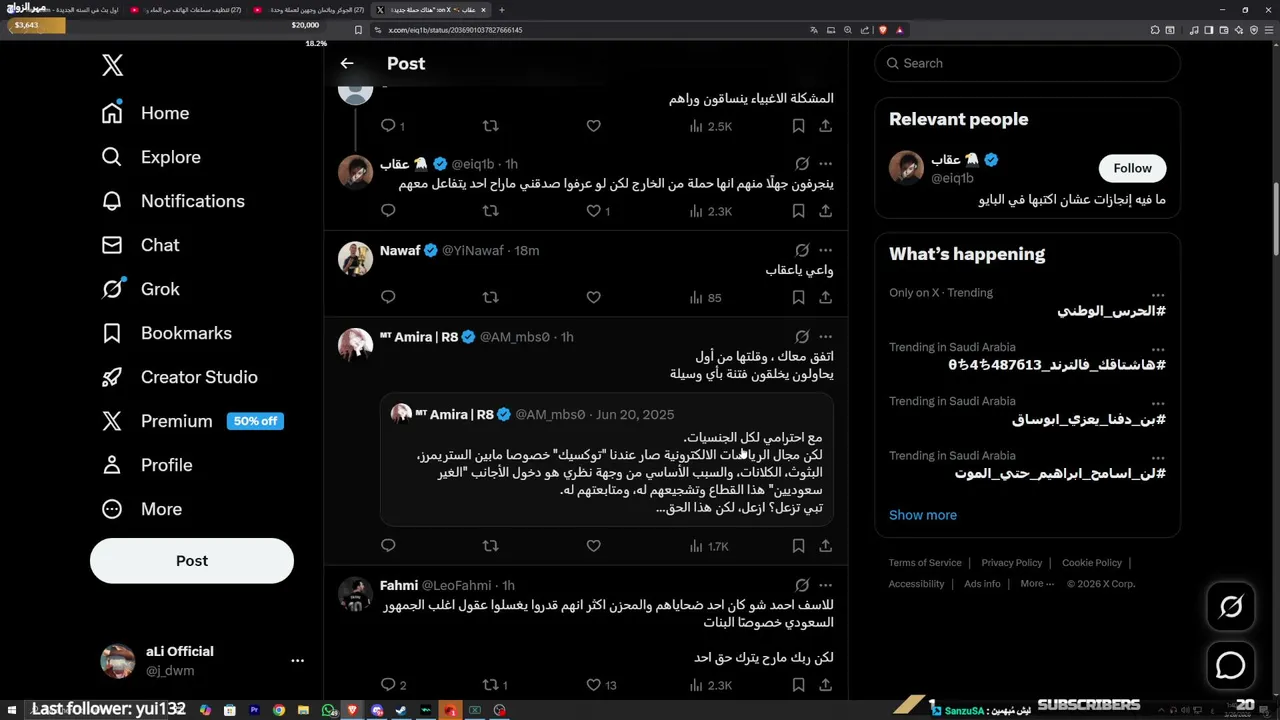Like Amira R8's post
Screen dimensions: 1280x720
coord(593,546)
